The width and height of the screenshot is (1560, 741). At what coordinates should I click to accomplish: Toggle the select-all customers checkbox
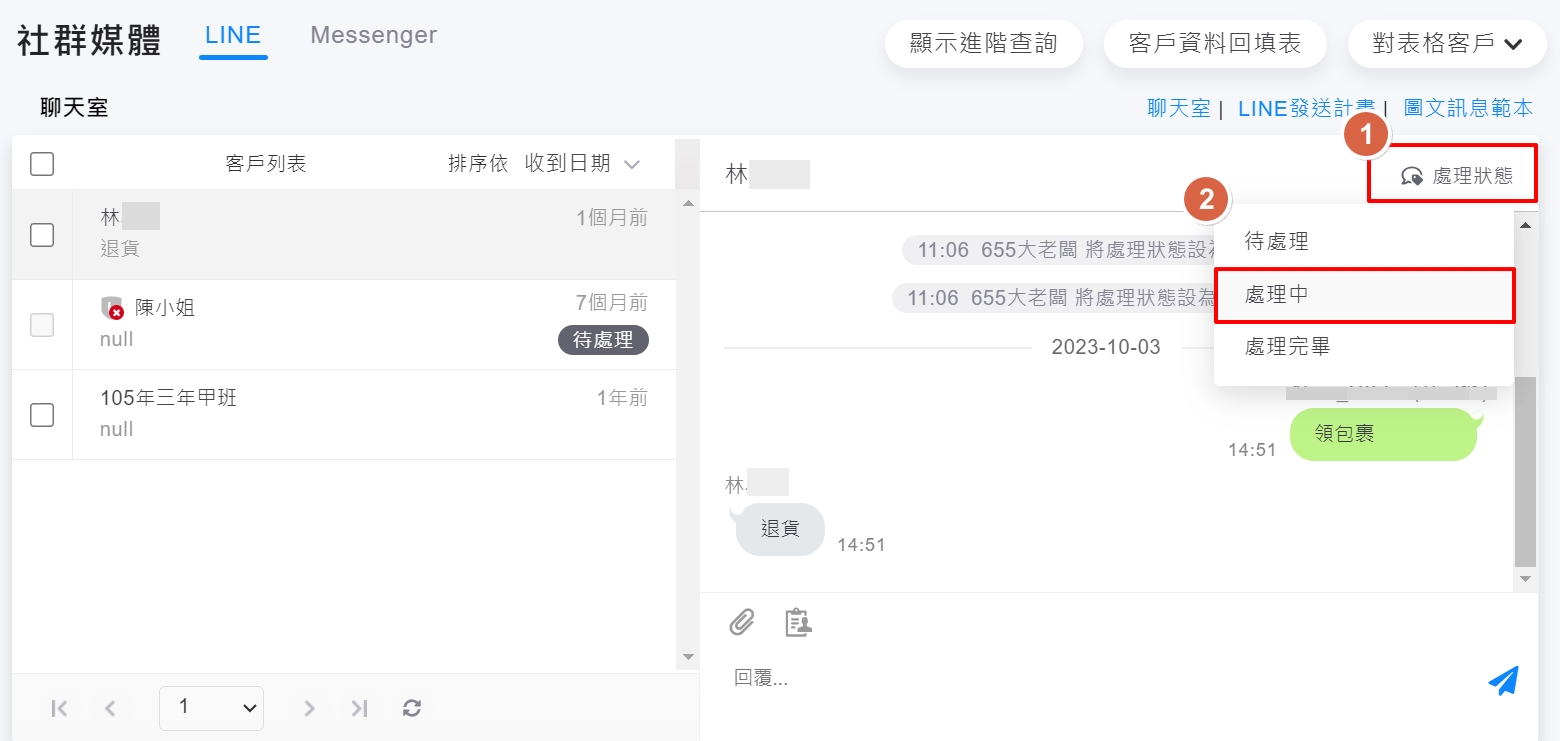(42, 164)
